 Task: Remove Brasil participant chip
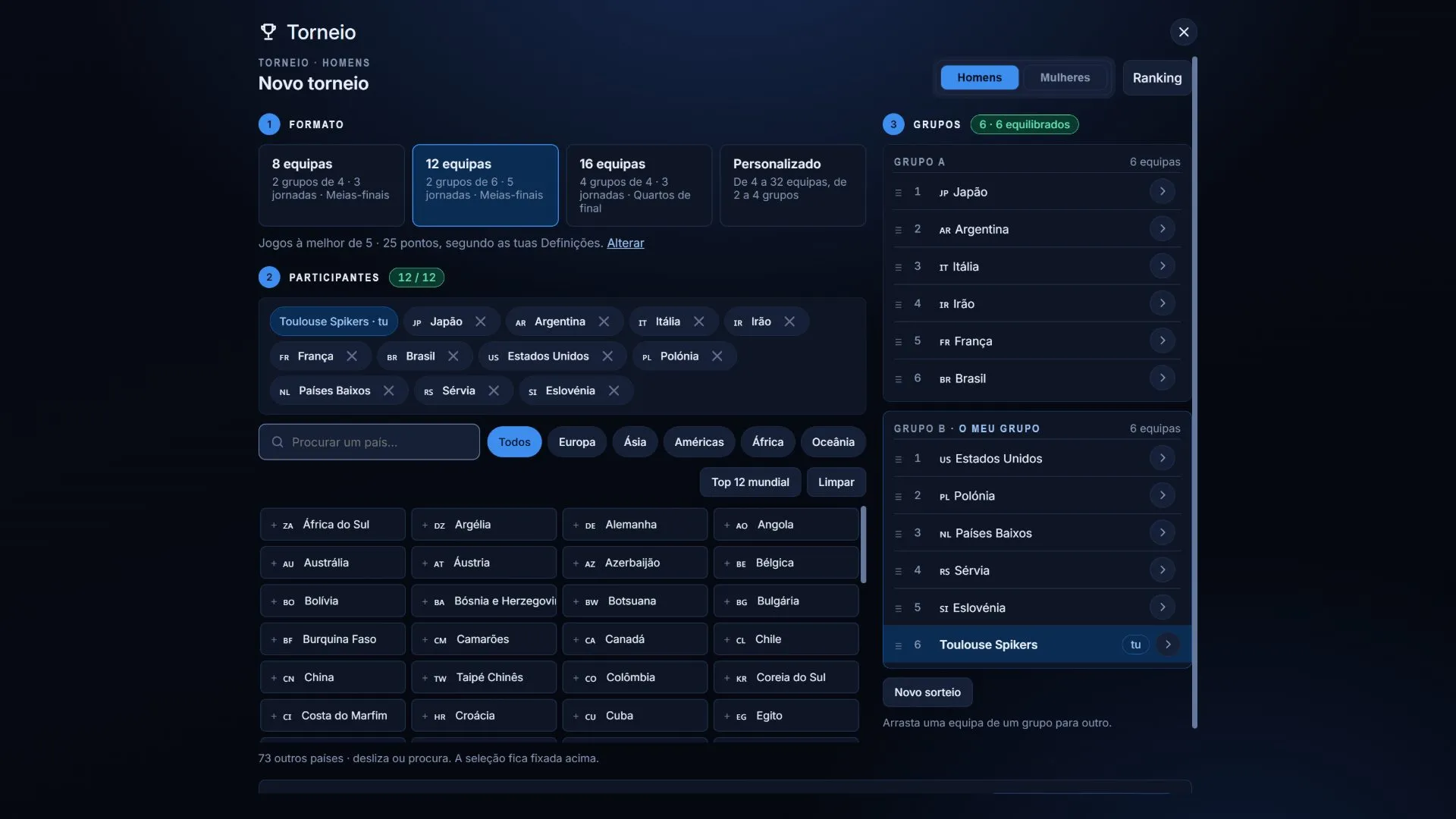(x=453, y=356)
